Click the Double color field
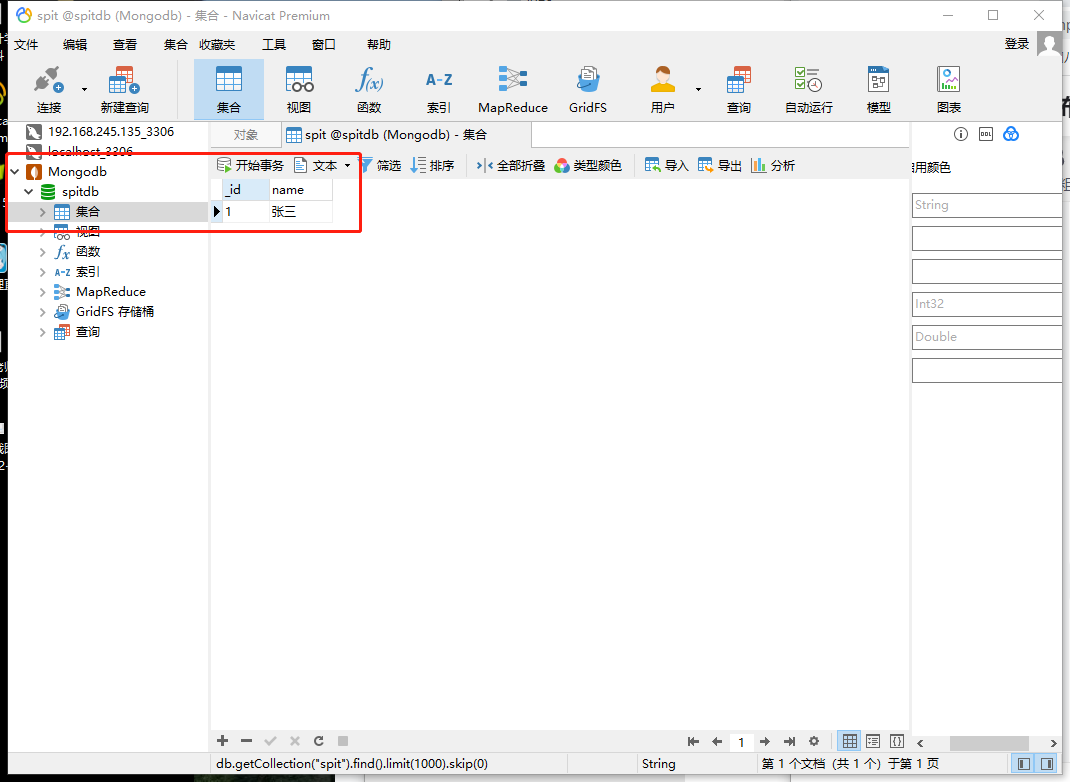This screenshot has width=1070, height=782. click(987, 336)
